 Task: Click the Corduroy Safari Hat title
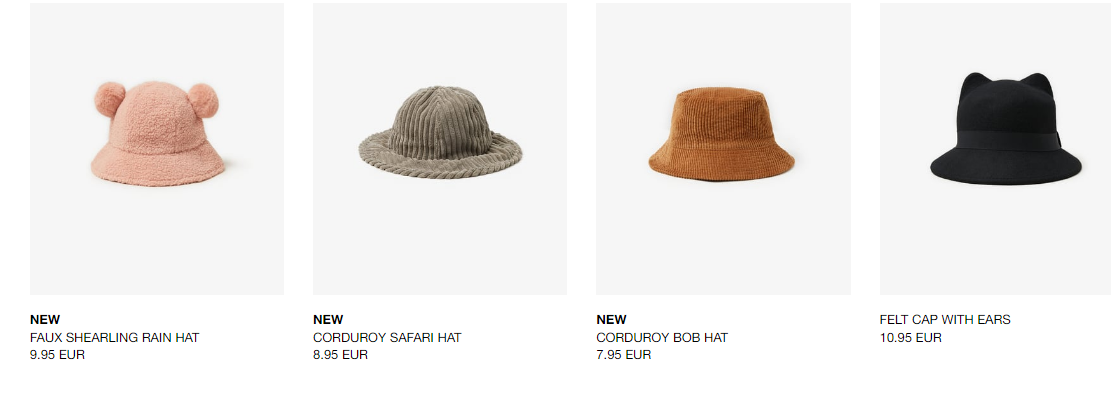click(387, 338)
